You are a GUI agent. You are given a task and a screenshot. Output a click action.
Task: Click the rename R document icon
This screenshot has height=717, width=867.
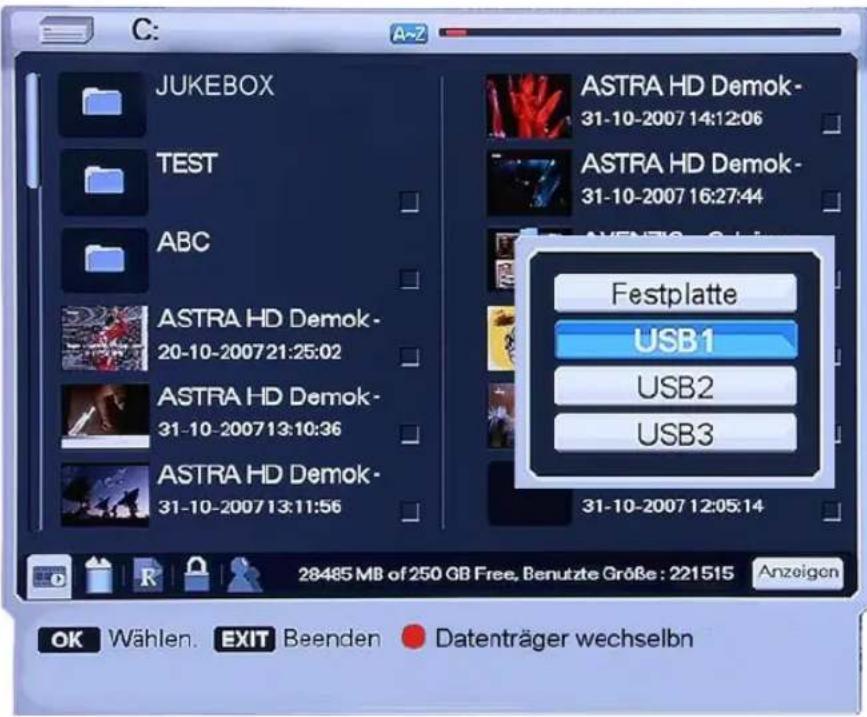tap(148, 576)
